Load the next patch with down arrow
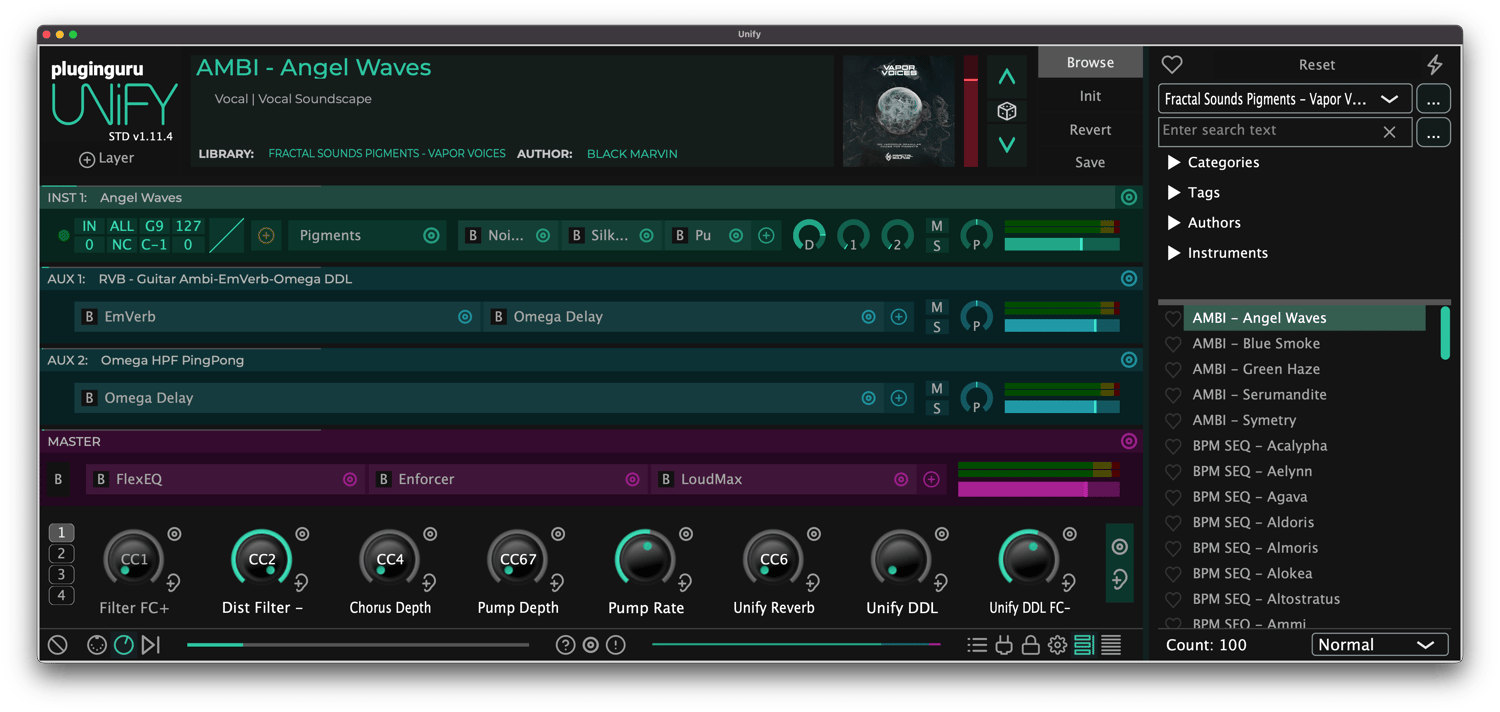1500x712 pixels. (x=1006, y=145)
